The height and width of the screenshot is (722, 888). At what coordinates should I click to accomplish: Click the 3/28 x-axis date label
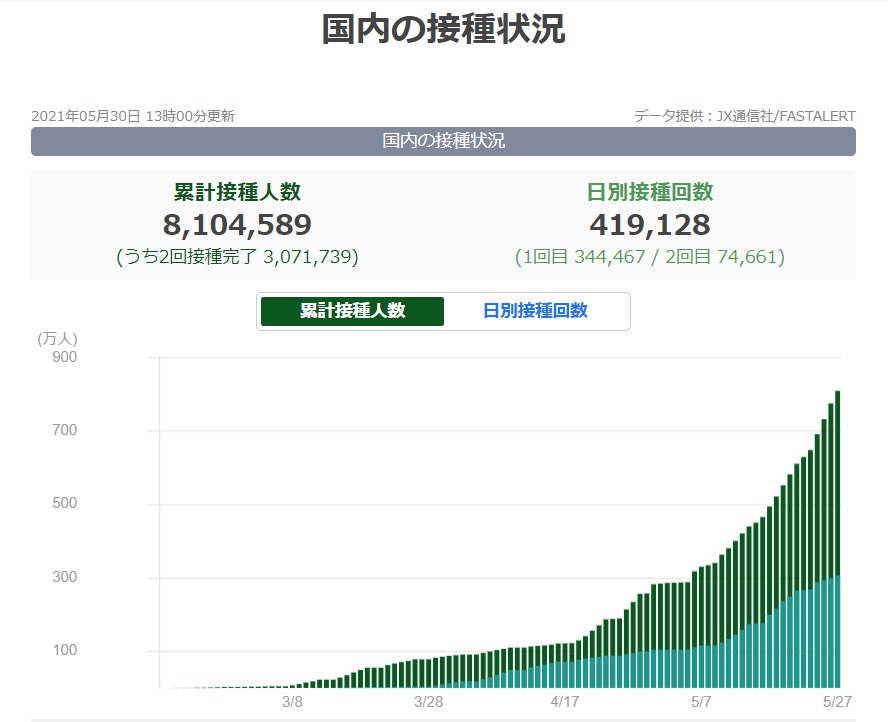pos(428,702)
